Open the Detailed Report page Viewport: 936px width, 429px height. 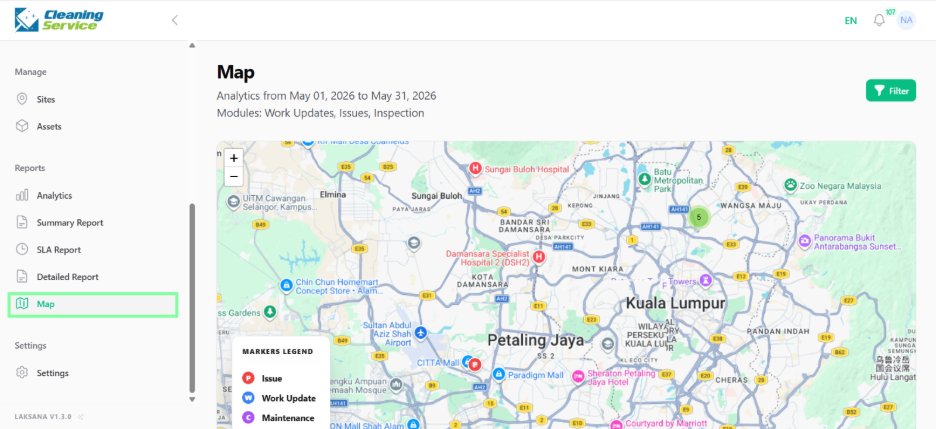point(93,277)
